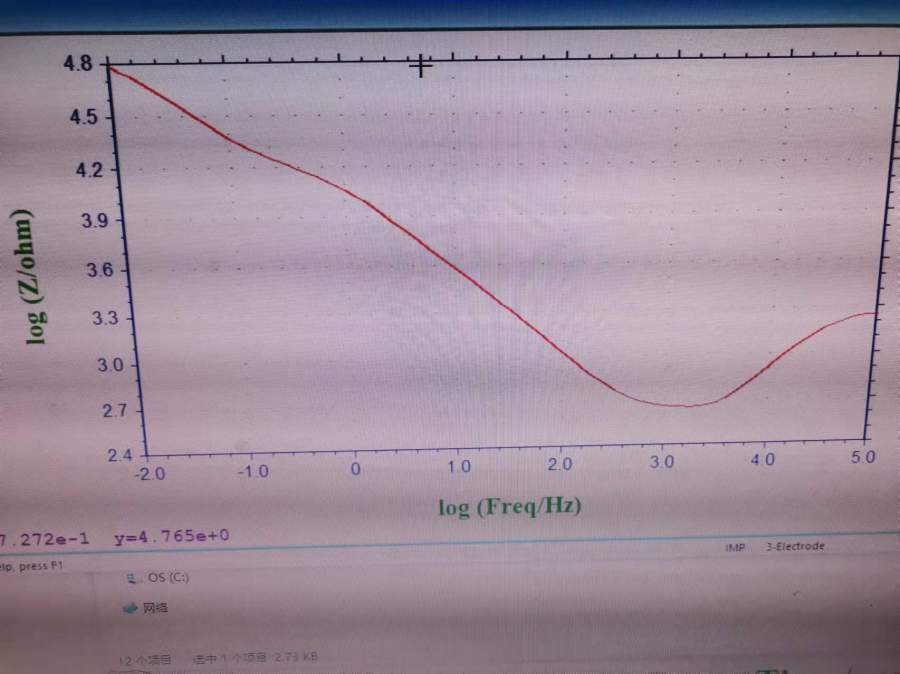Image resolution: width=900 pixels, height=674 pixels.
Task: Click the 4.8 y-axis tick label
Action: point(78,63)
